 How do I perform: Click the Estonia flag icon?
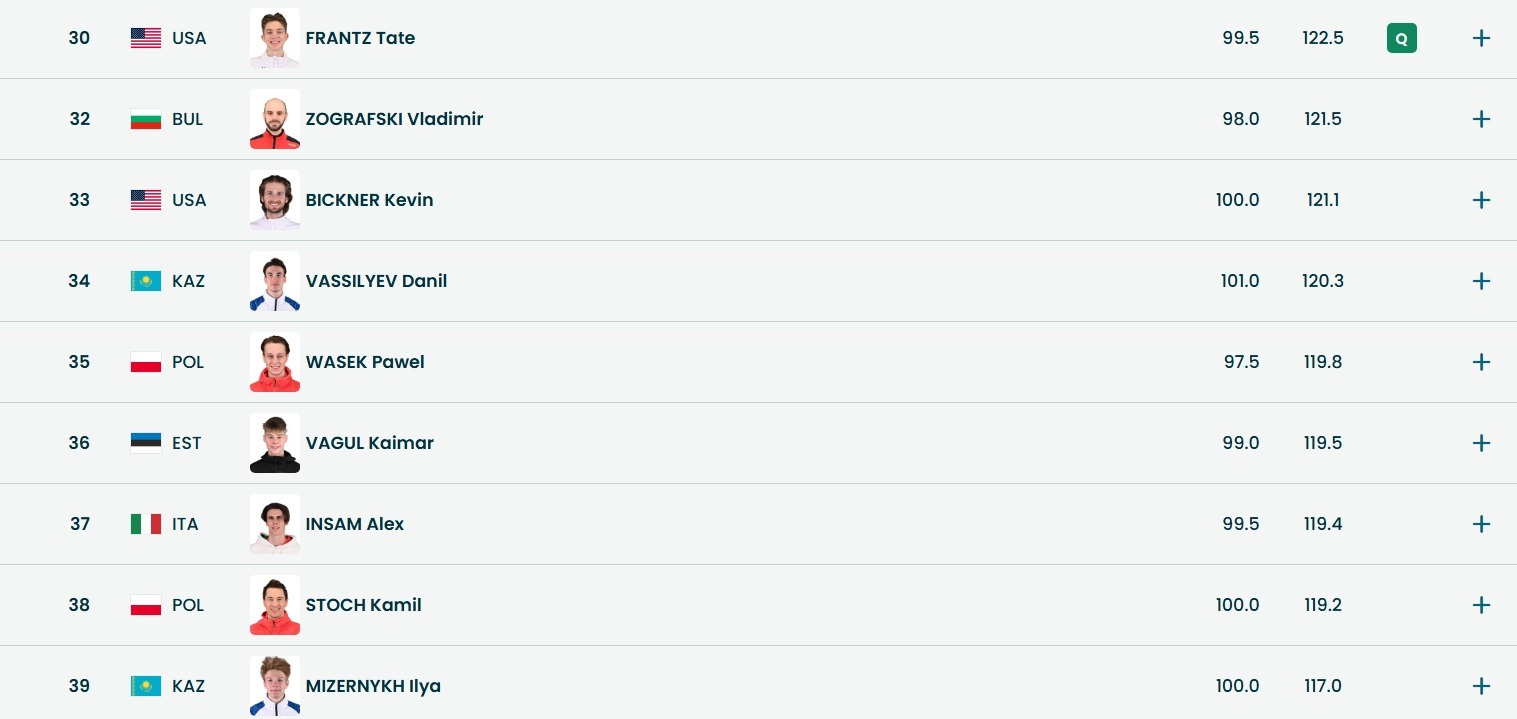click(146, 443)
